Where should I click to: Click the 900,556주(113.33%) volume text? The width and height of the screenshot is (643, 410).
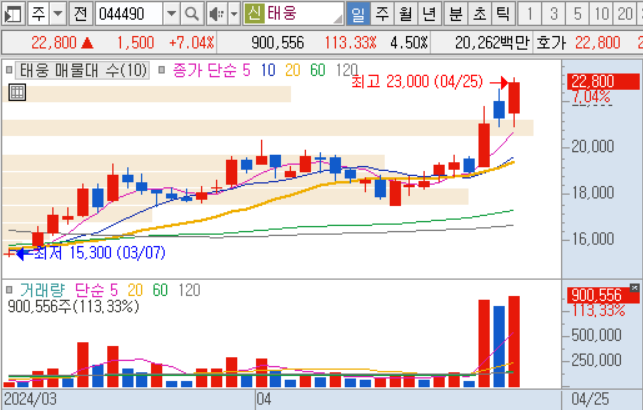(73, 306)
